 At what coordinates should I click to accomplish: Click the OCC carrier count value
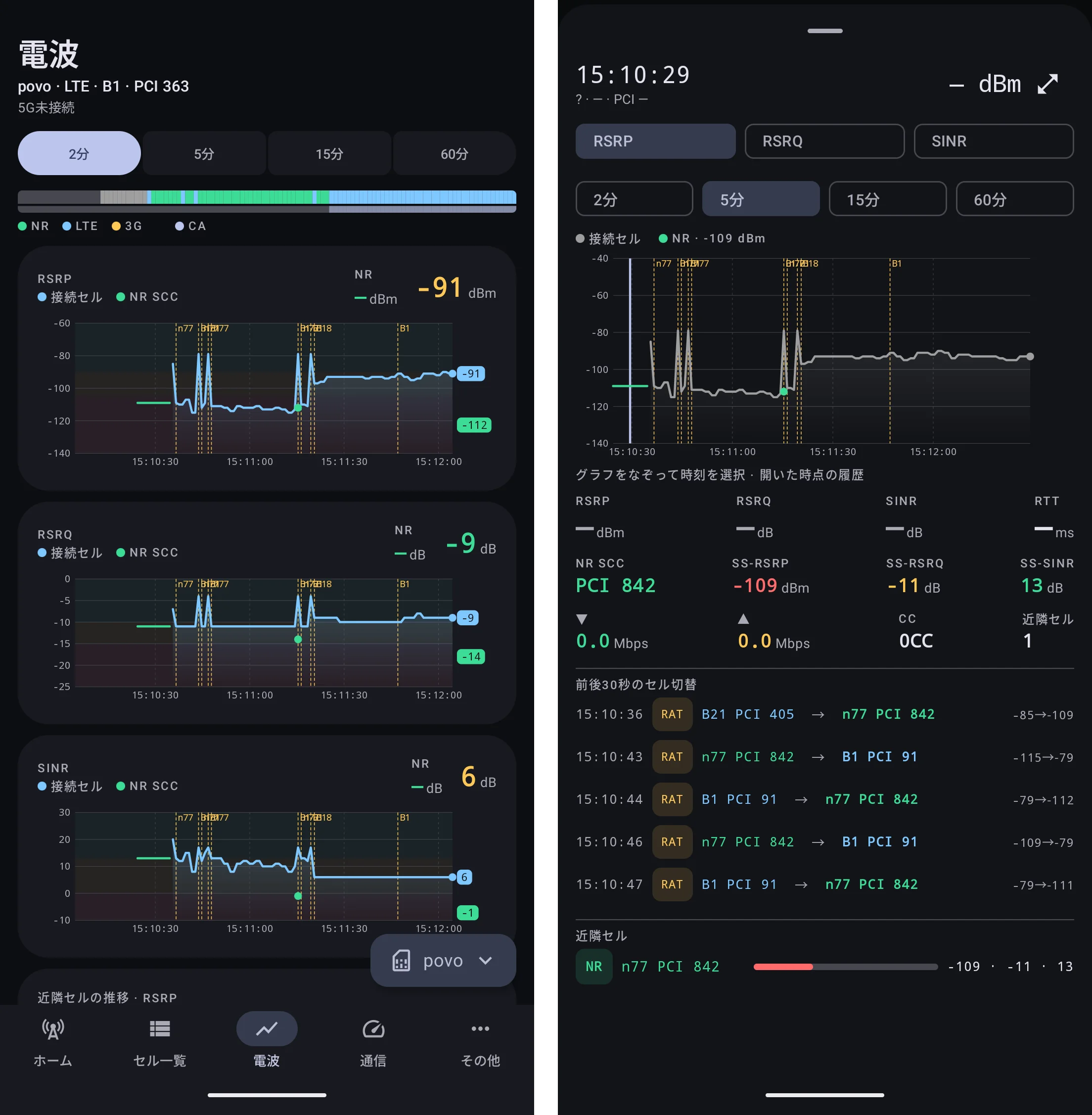916,641
